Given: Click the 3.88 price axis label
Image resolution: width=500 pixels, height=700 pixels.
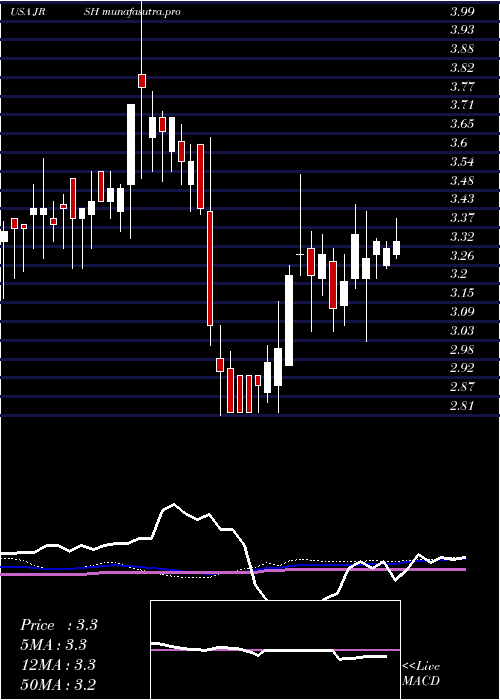Looking at the screenshot, I should [x=462, y=49].
